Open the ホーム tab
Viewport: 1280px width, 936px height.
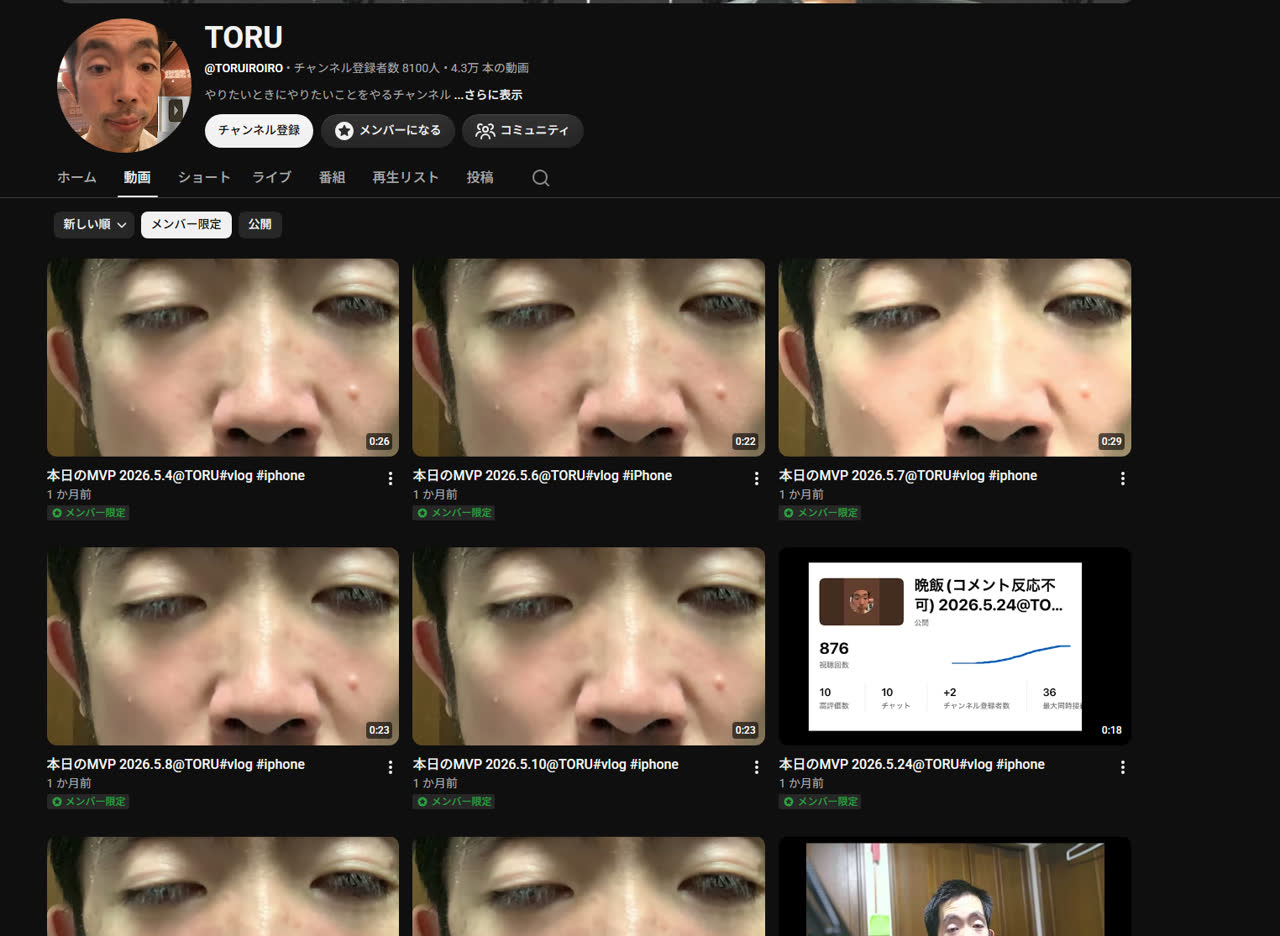click(x=77, y=177)
